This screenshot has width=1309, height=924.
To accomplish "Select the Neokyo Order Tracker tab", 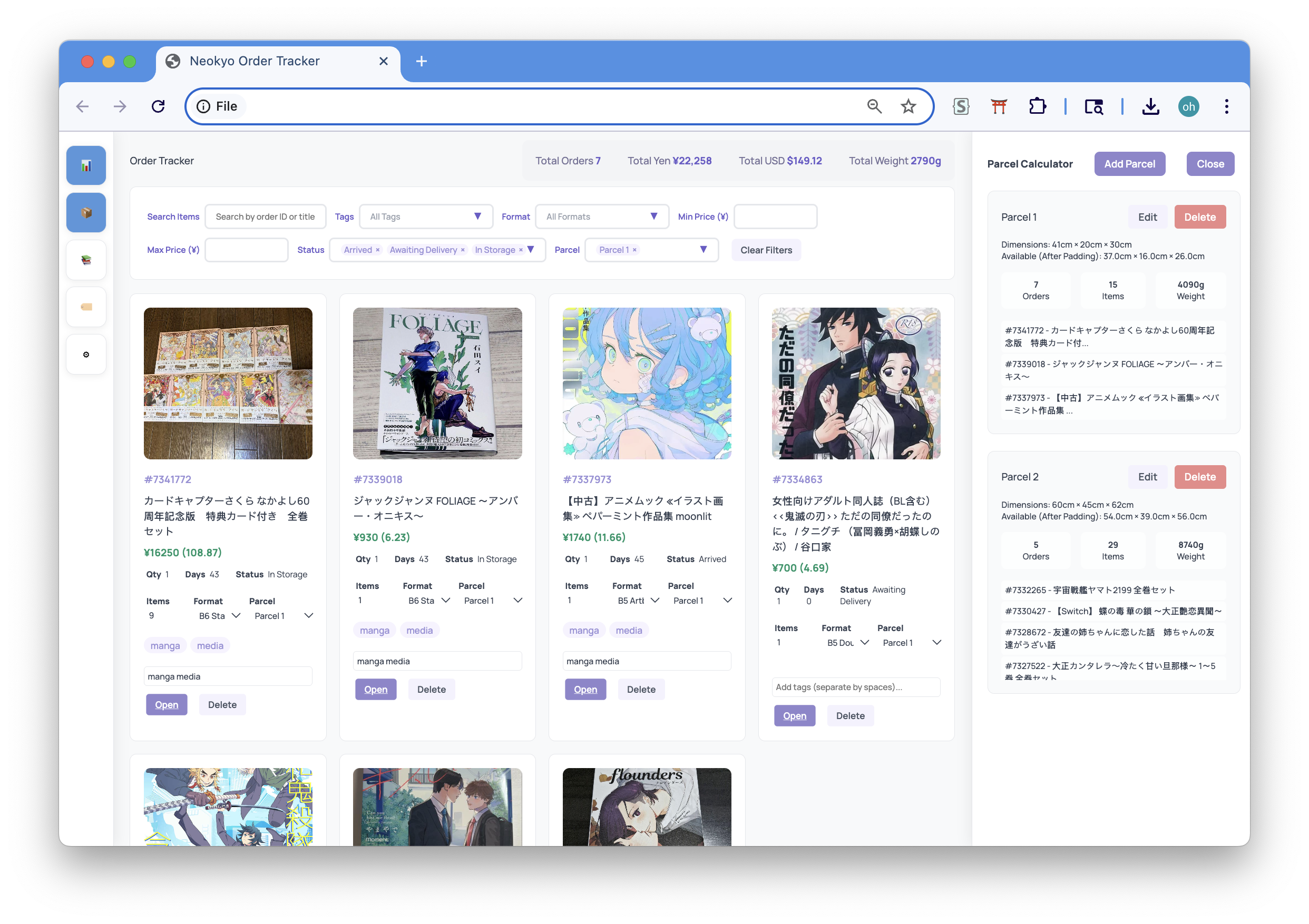I will 255,61.
